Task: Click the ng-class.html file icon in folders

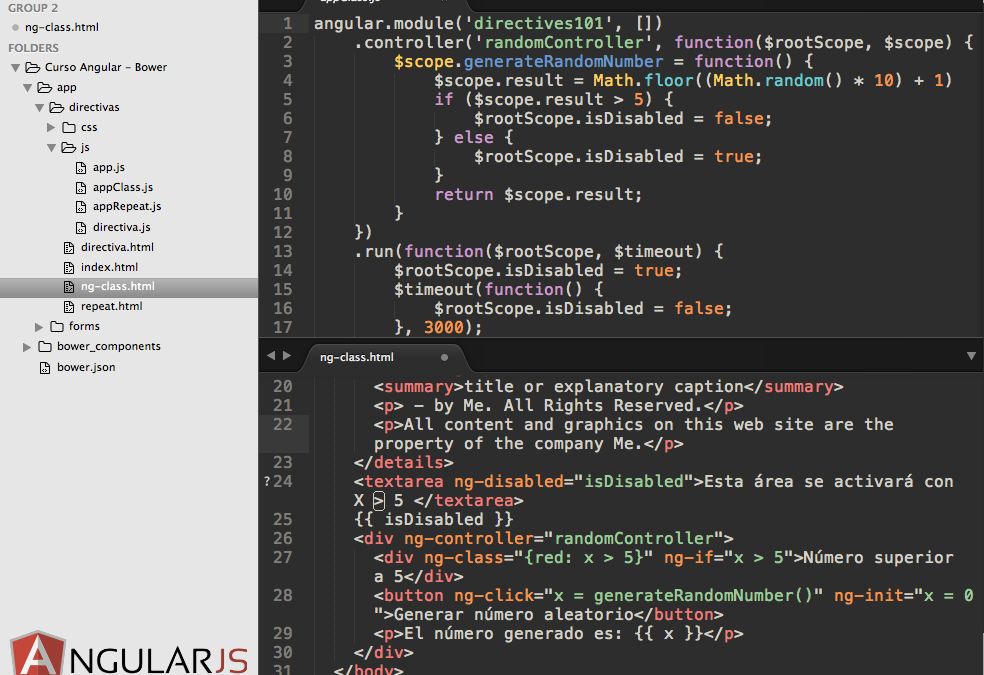Action: (69, 287)
